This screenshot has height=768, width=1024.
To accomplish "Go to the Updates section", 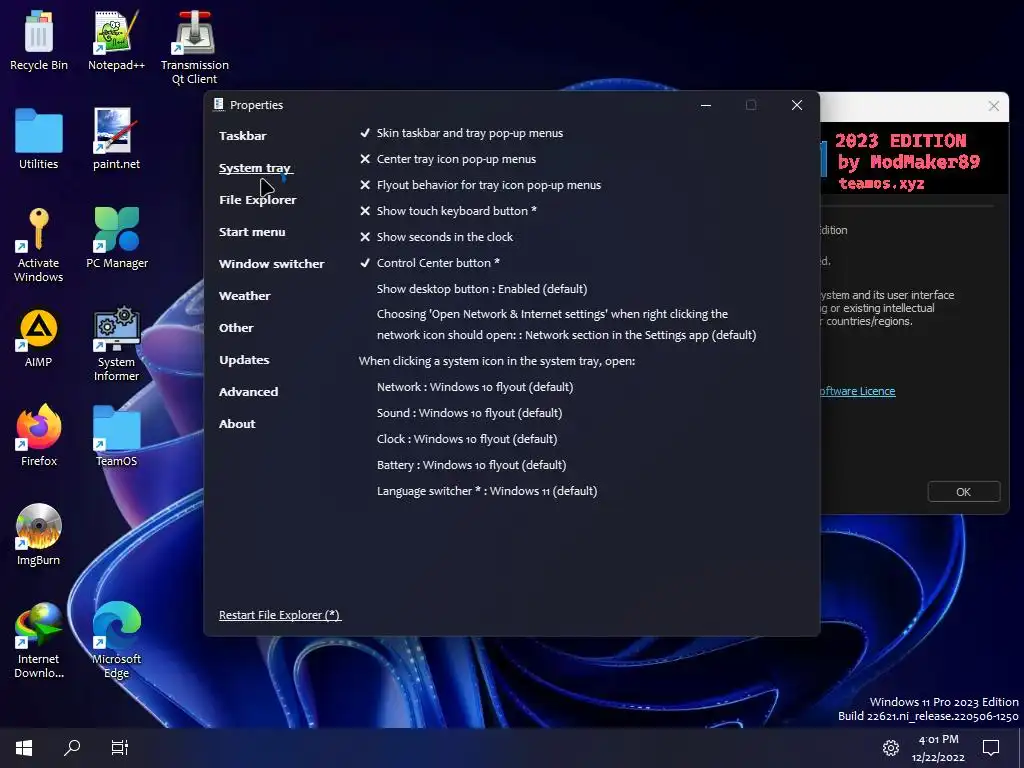I will (x=244, y=360).
